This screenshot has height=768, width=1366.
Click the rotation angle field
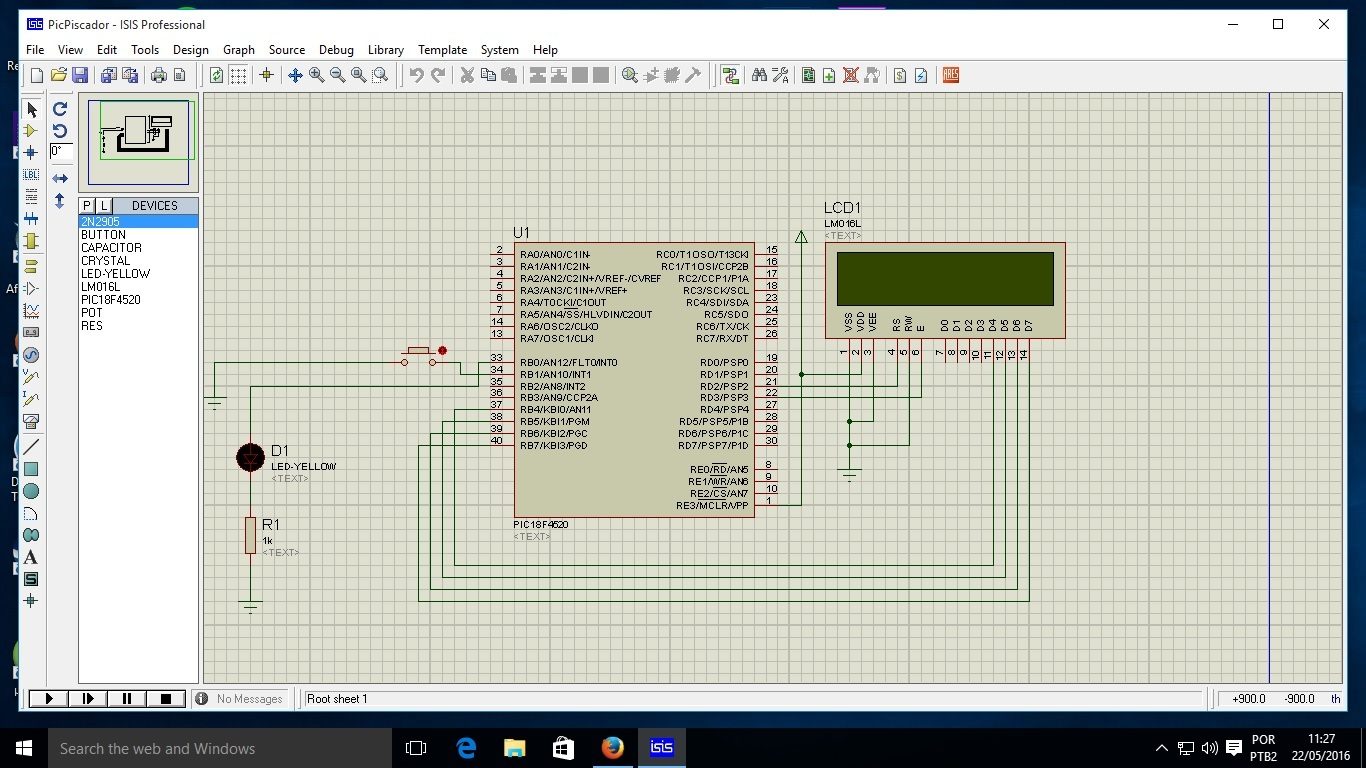[x=61, y=152]
